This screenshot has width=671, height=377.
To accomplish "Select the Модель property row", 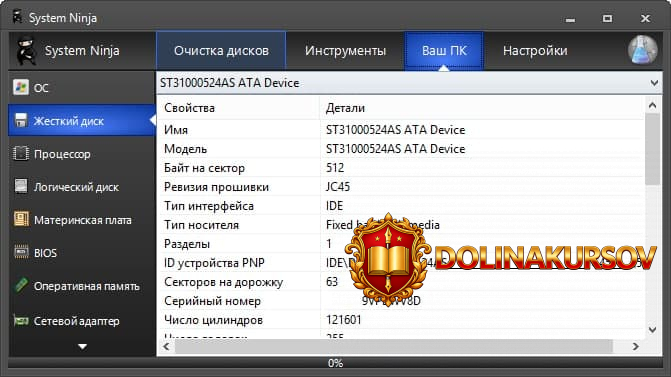I will (x=401, y=148).
